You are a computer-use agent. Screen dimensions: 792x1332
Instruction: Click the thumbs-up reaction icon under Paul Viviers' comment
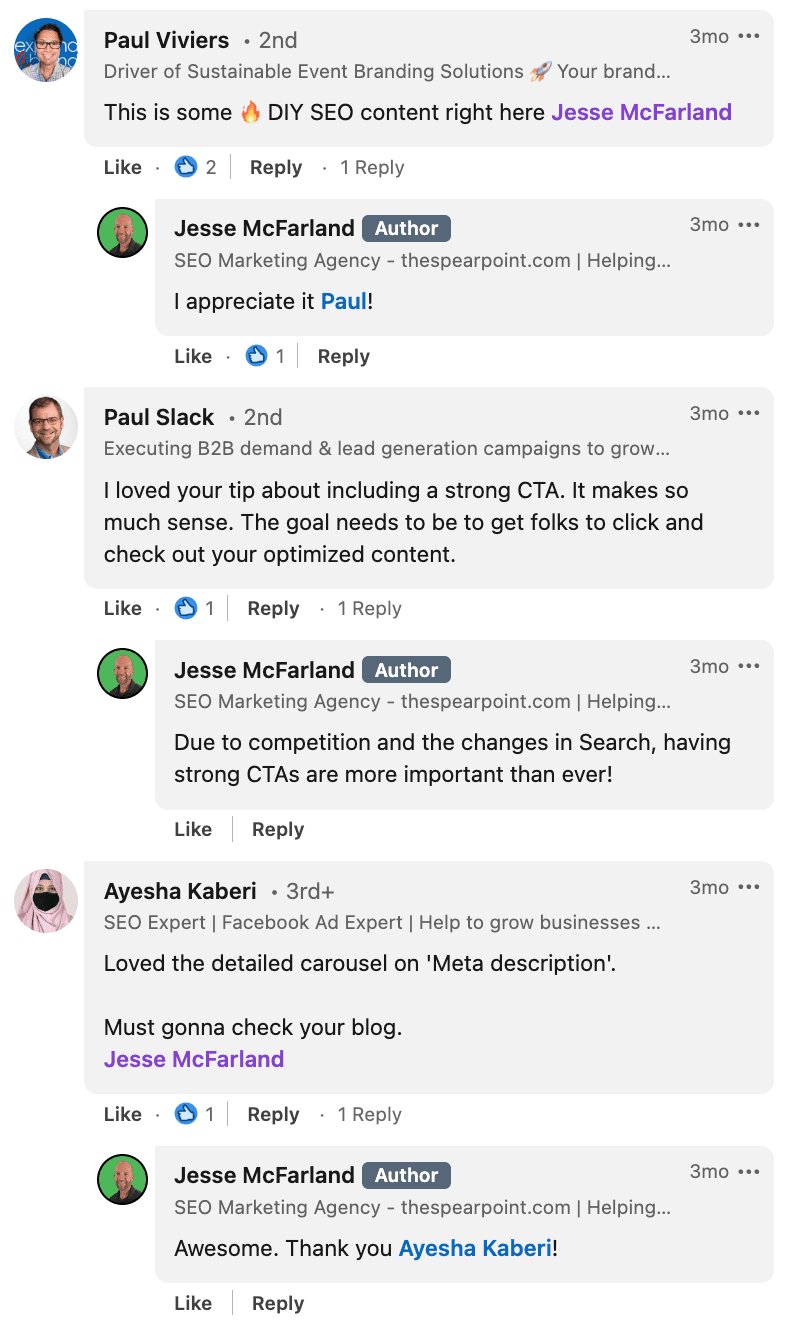tap(185, 167)
